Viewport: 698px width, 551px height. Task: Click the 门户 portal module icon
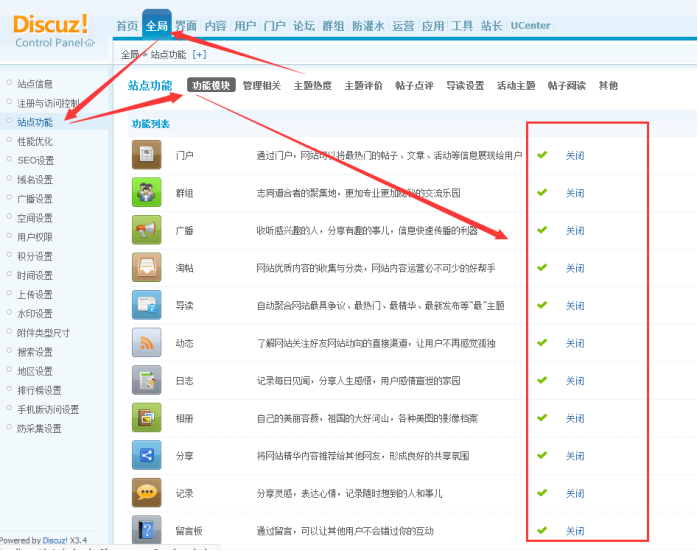146,155
